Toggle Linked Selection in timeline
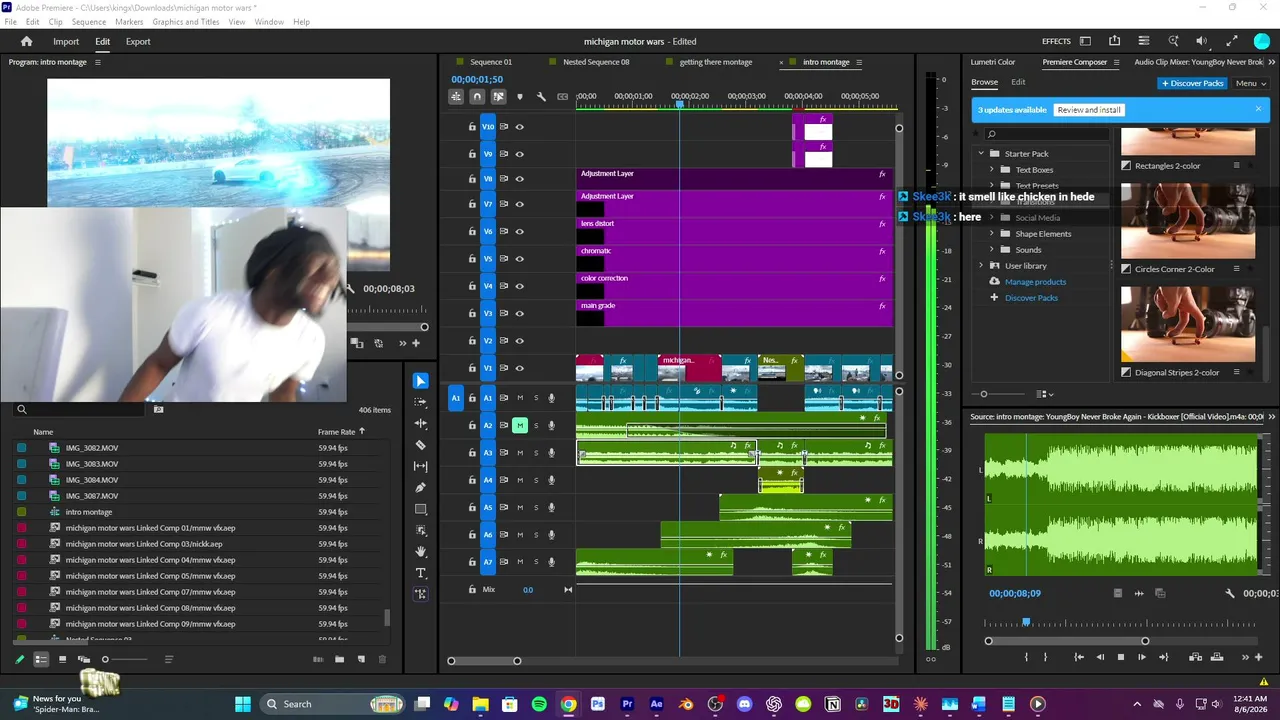 498,97
